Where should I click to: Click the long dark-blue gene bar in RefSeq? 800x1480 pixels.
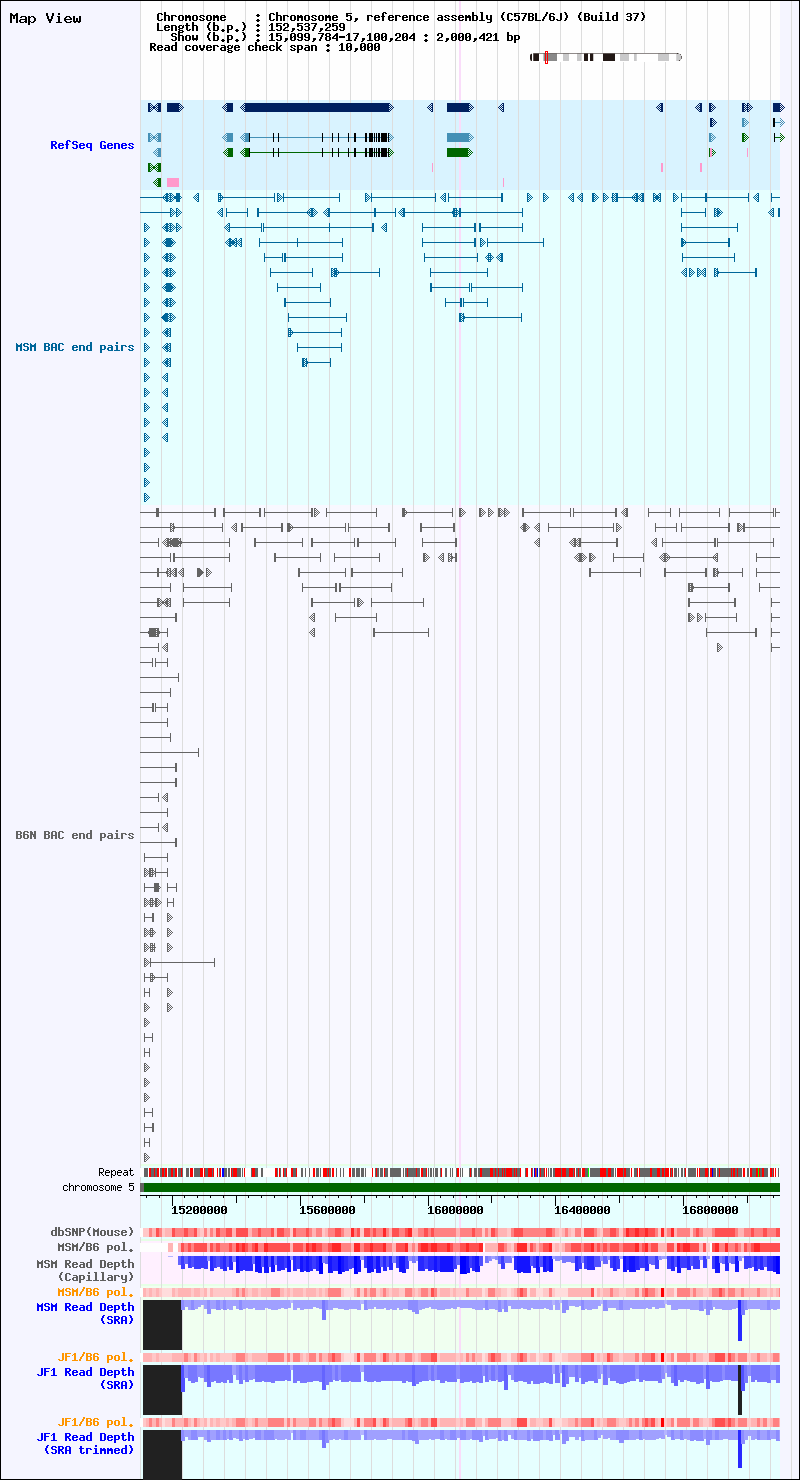[x=317, y=107]
